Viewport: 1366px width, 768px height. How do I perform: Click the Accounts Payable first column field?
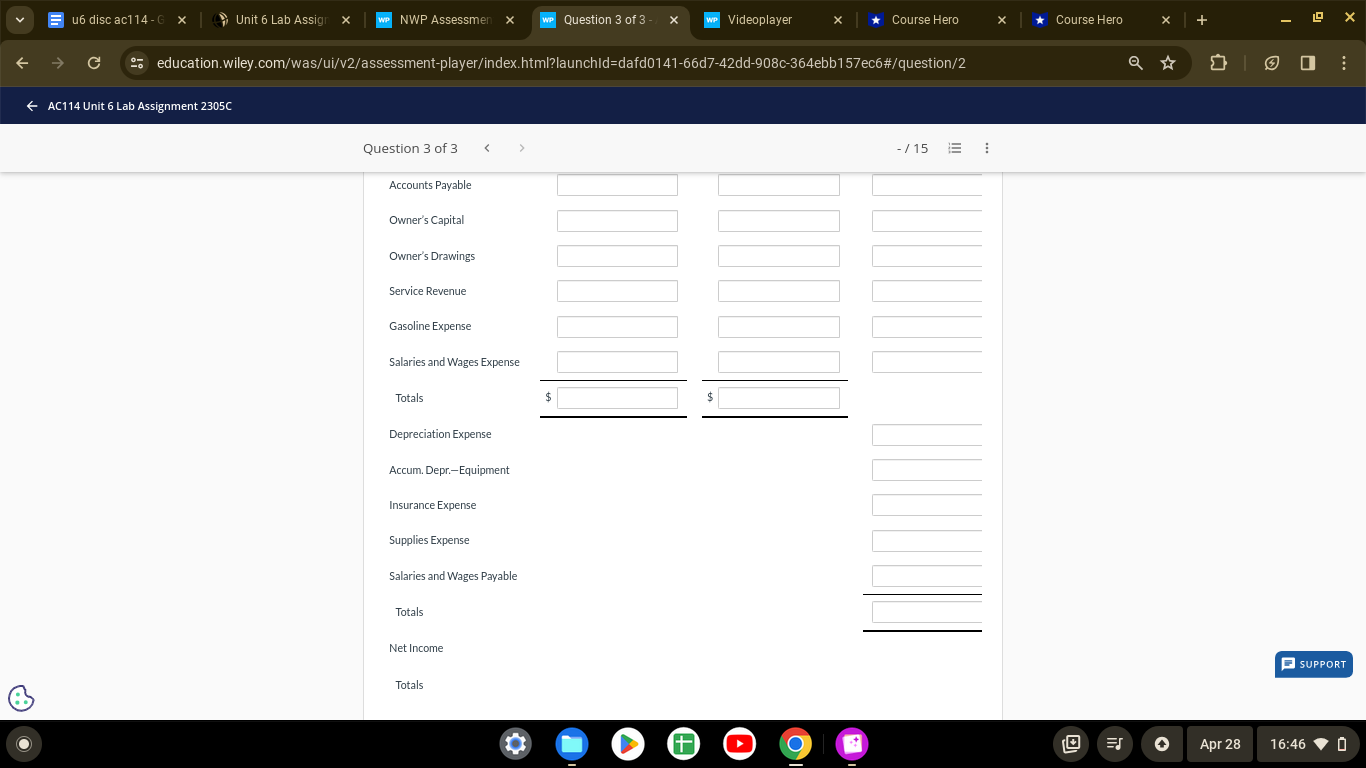click(617, 185)
